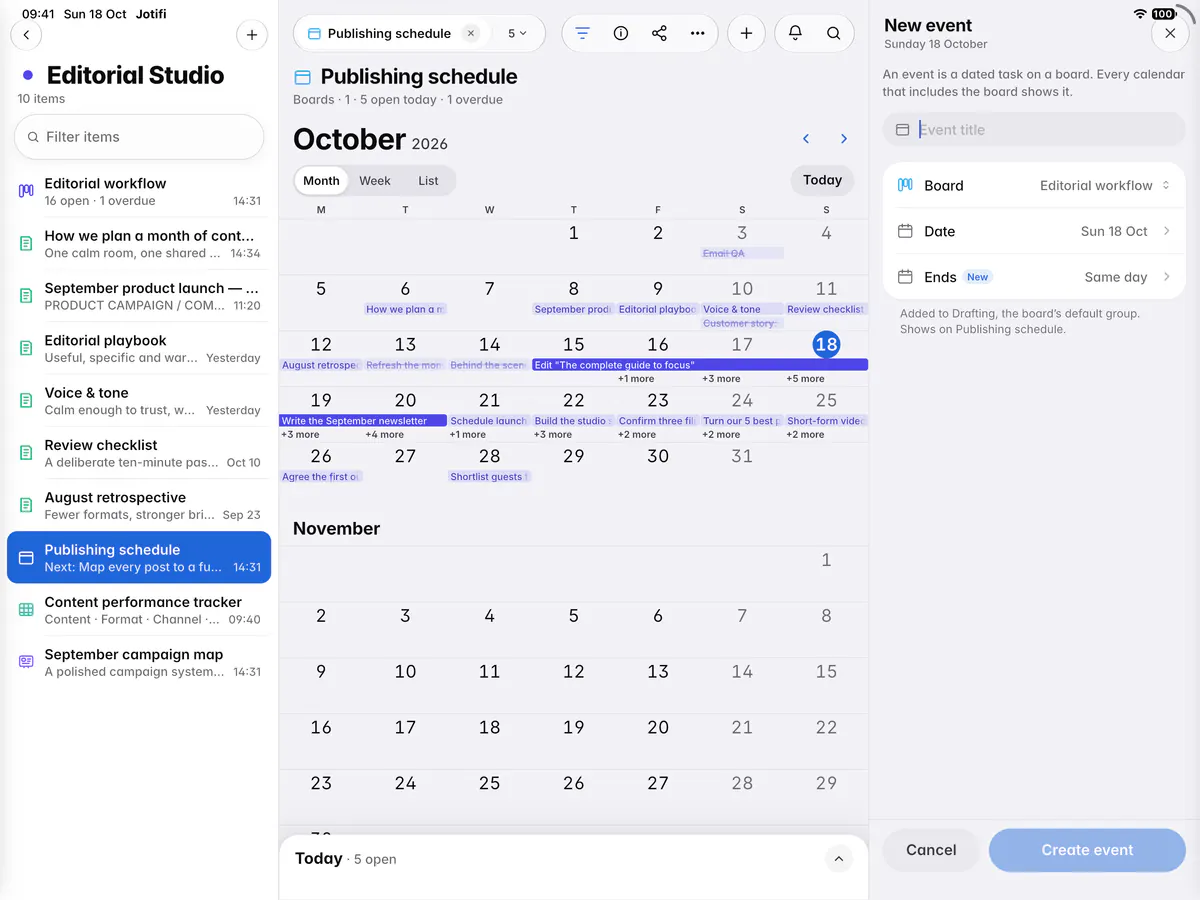
Task: Open Short-form video event on October 25
Action: tap(826, 421)
